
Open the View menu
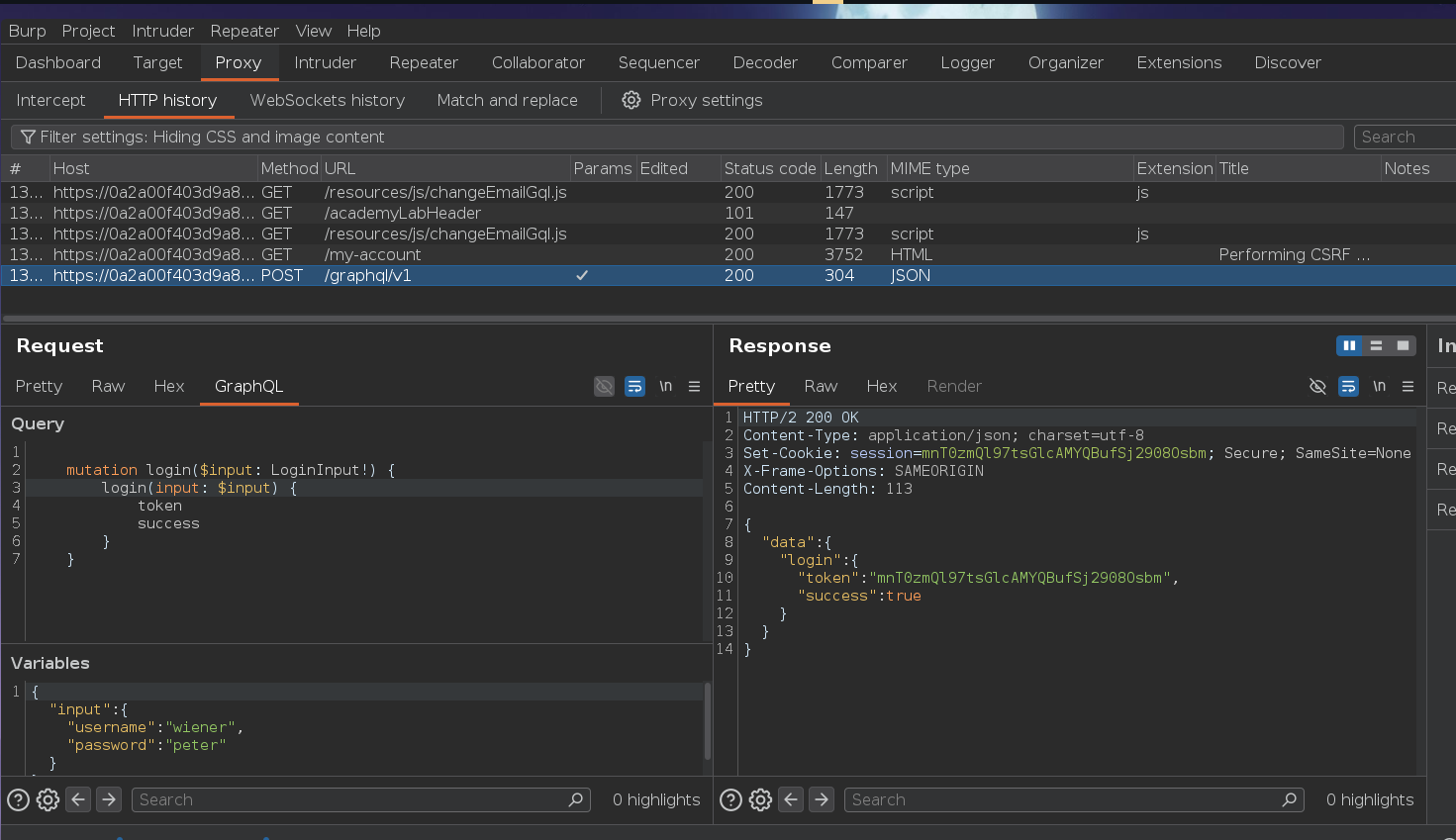(313, 31)
